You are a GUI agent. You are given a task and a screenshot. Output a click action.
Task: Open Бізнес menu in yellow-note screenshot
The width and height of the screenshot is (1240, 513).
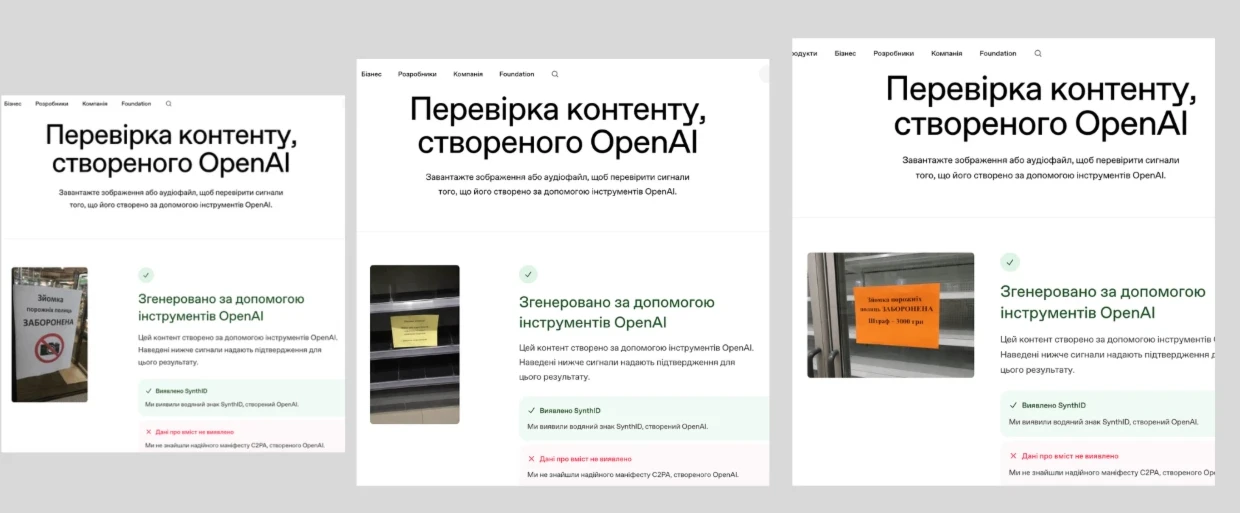[x=371, y=74]
